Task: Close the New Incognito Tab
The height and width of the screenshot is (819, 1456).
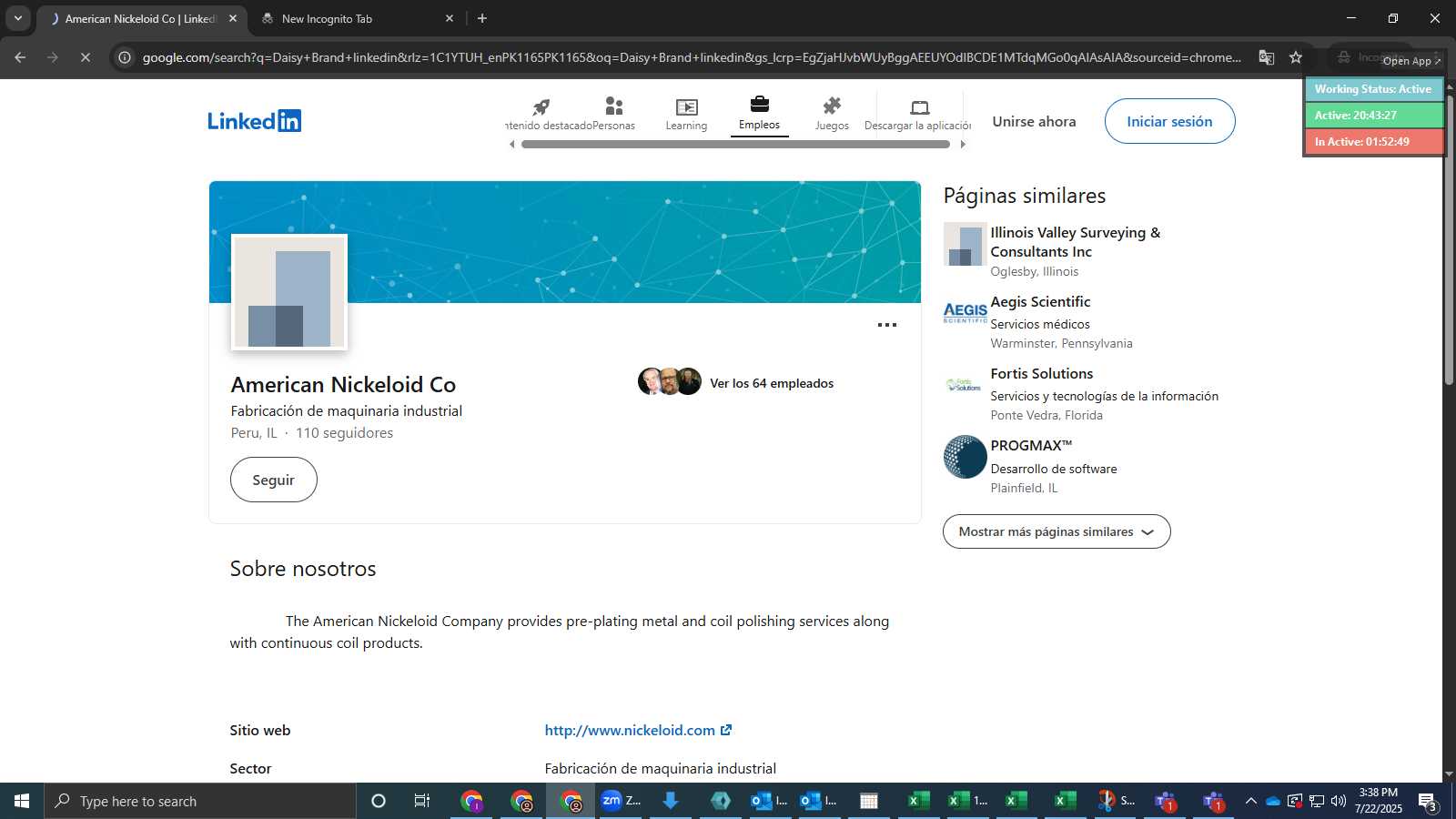Action: point(450,18)
